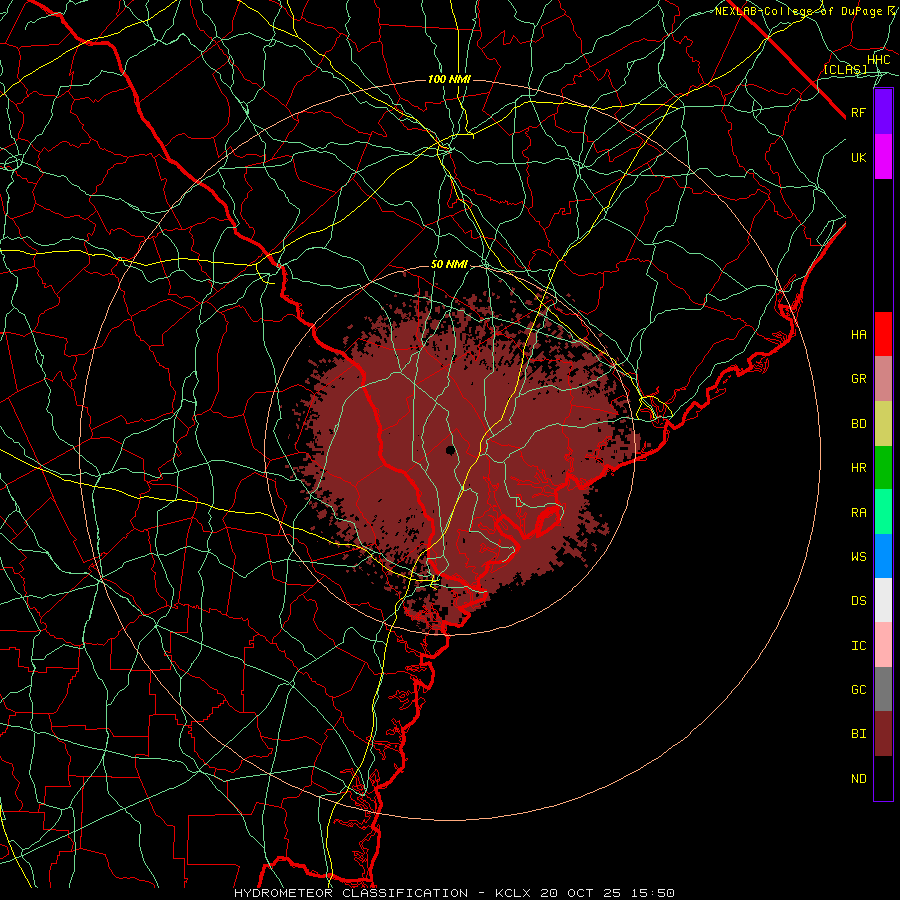Click the BD legend label

859,424
